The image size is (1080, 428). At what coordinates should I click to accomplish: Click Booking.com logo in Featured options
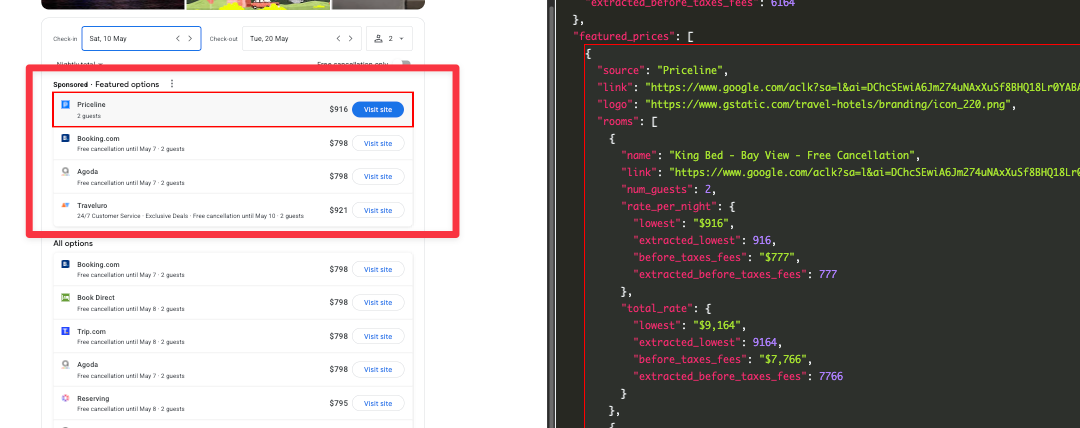coord(65,139)
